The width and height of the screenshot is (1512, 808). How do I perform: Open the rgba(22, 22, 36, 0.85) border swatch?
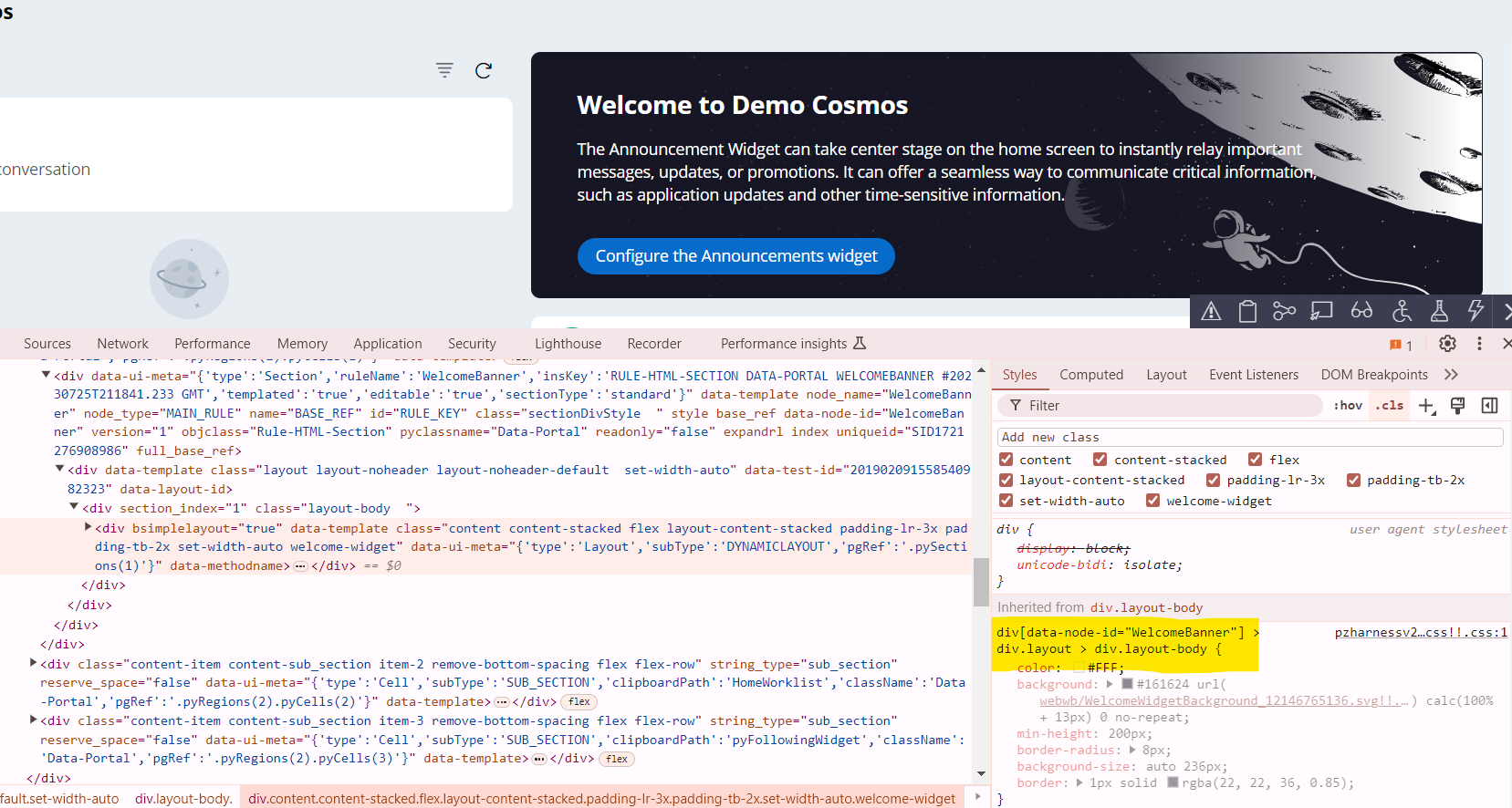(1173, 782)
